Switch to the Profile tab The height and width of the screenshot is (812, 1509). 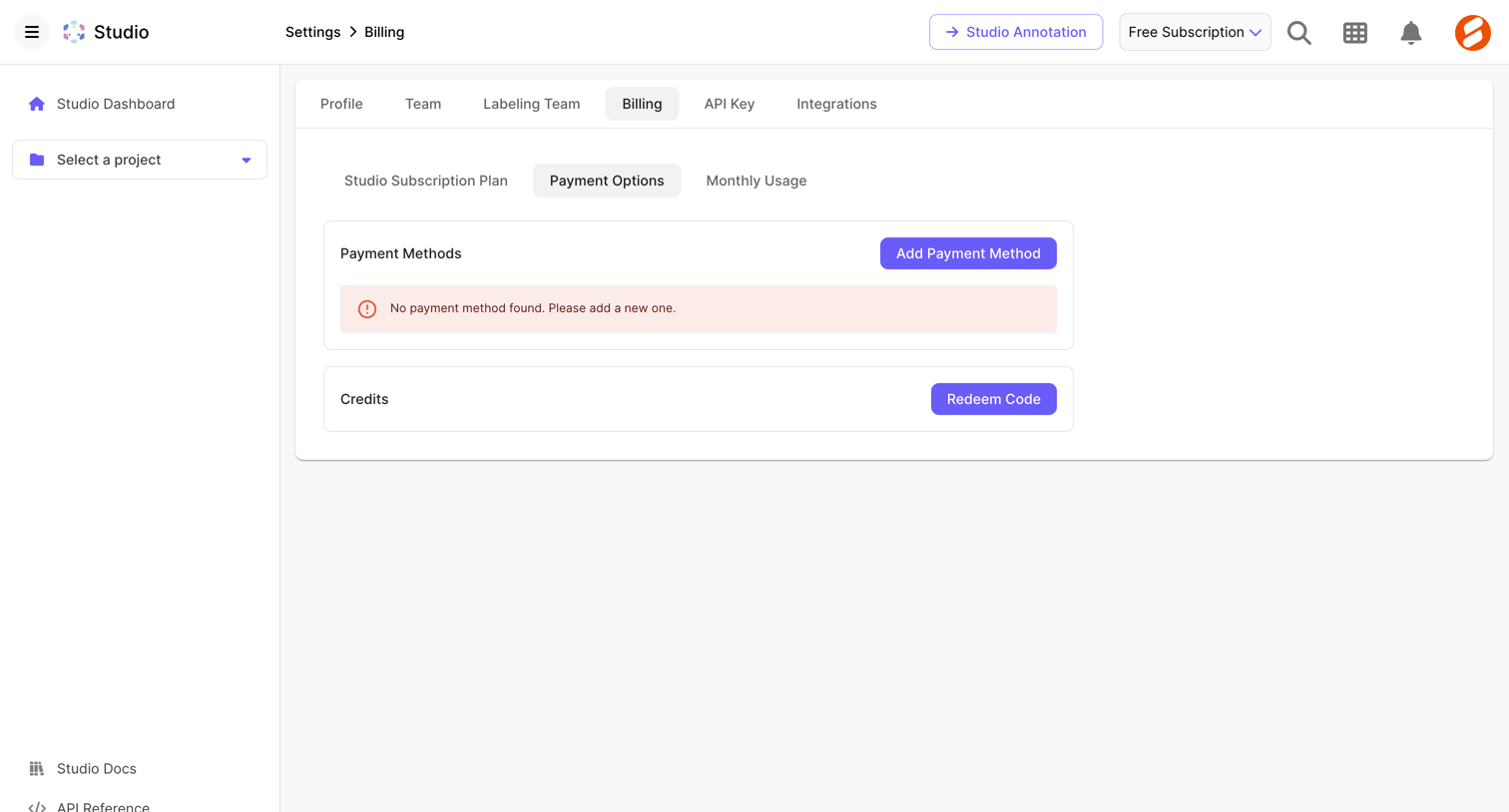(341, 104)
